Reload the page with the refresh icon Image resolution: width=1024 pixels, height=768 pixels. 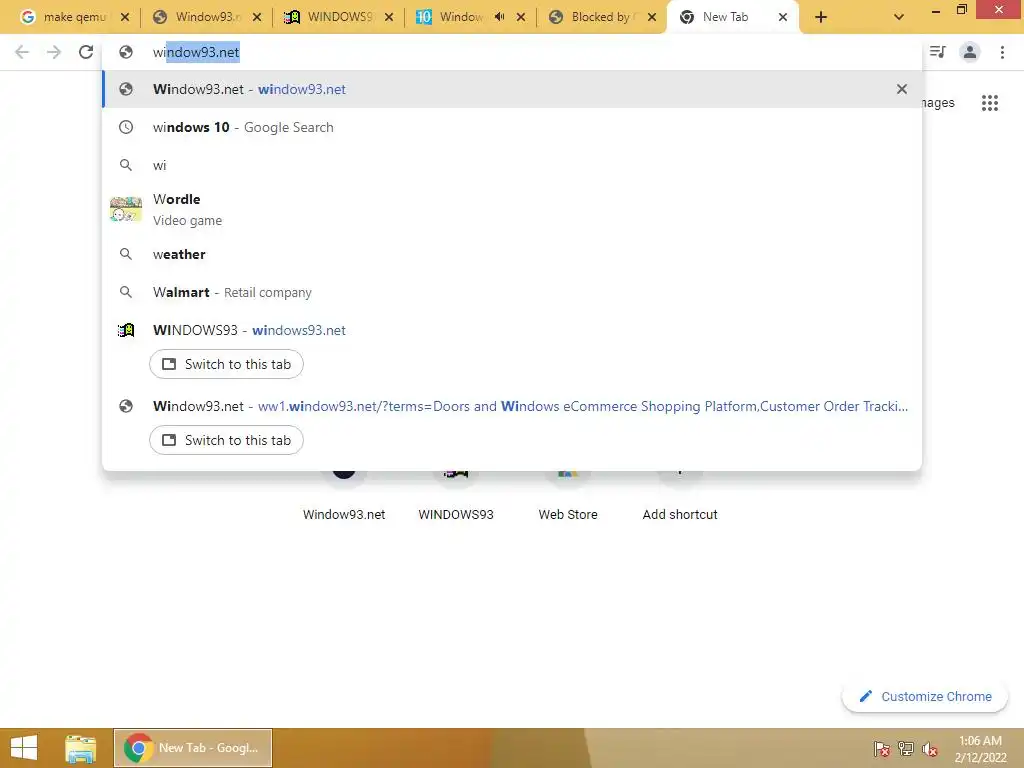[86, 52]
